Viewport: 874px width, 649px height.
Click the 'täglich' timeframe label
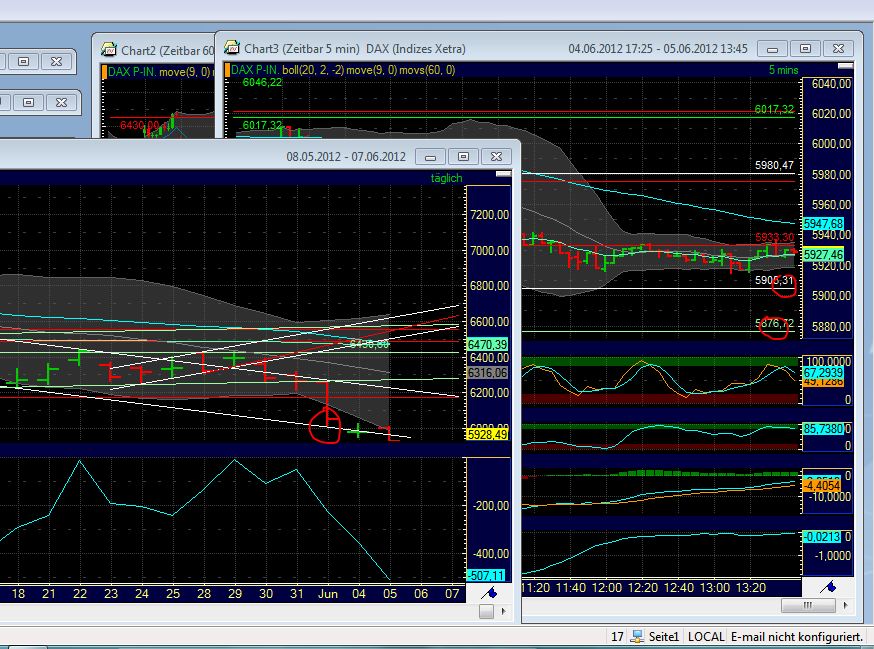coord(446,178)
